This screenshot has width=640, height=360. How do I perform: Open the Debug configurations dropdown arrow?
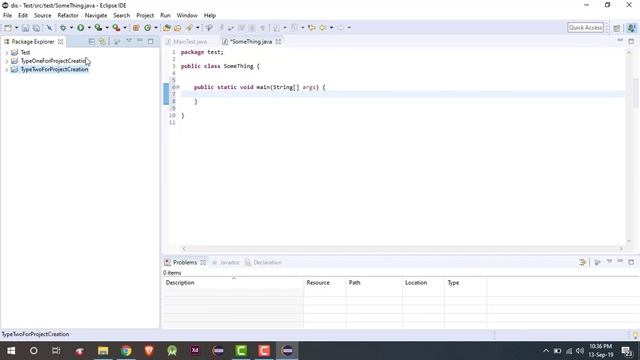(71, 28)
